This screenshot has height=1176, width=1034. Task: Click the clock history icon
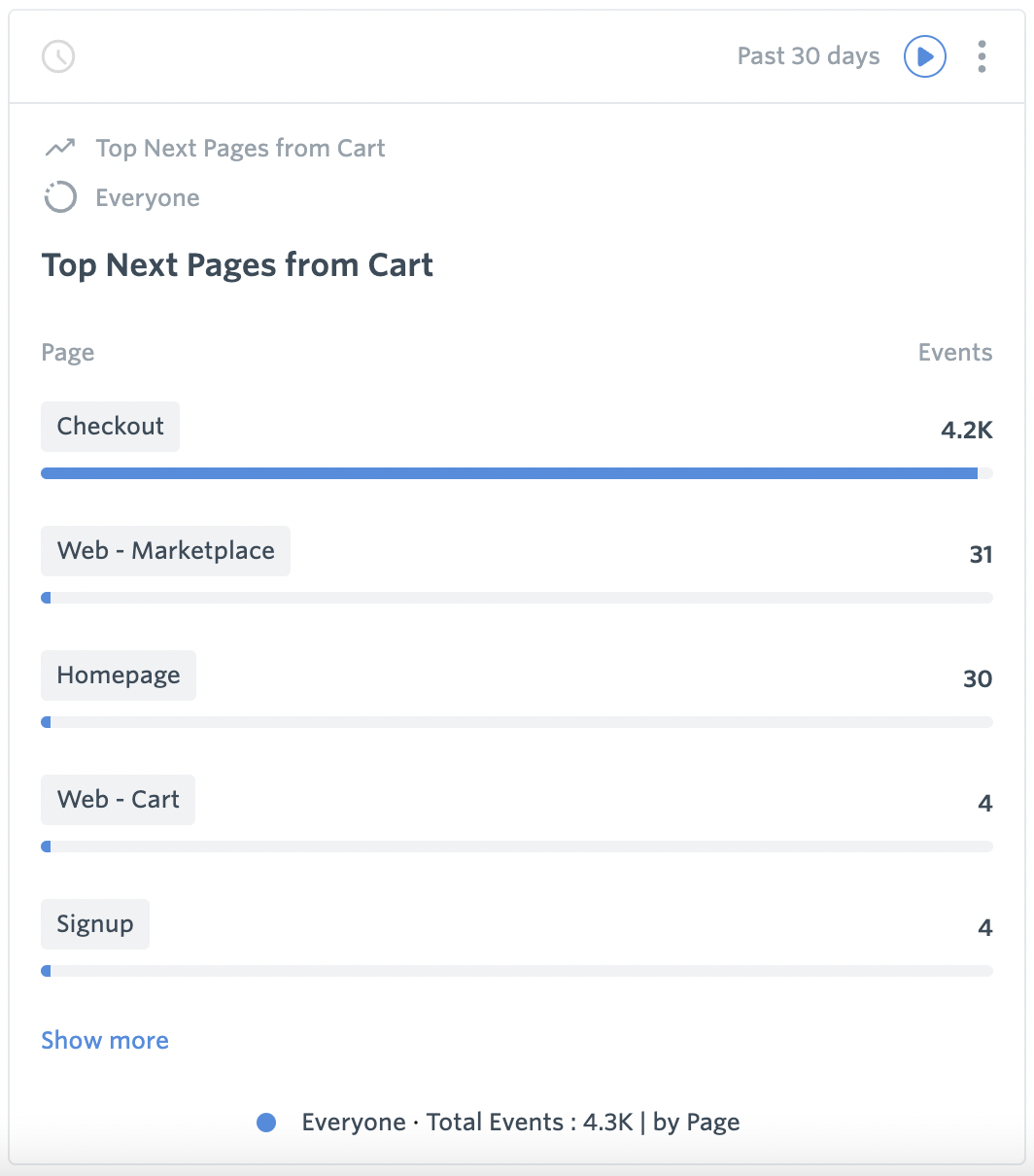click(57, 56)
